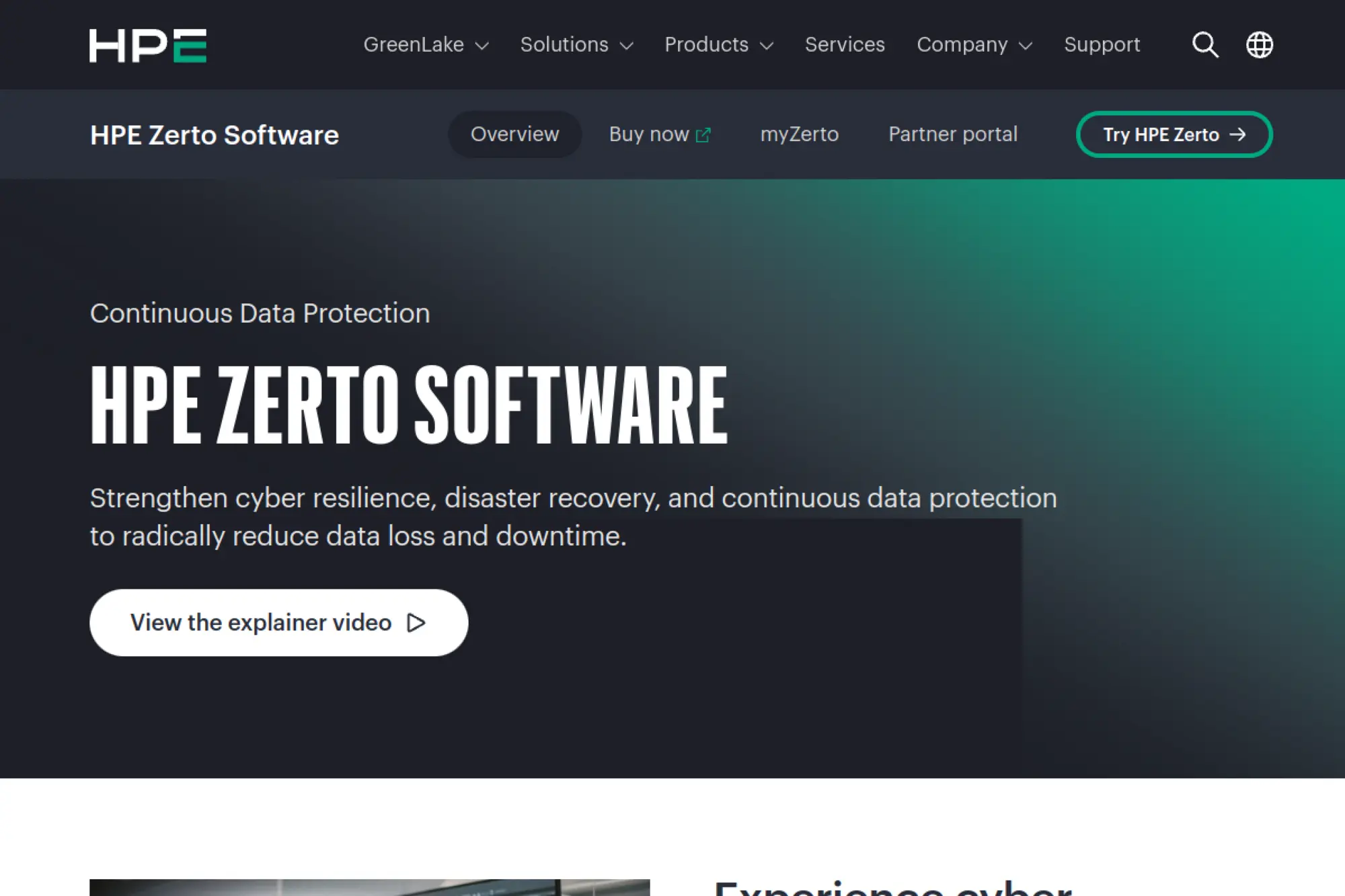
Task: Open the search magnifier icon
Action: tap(1204, 45)
